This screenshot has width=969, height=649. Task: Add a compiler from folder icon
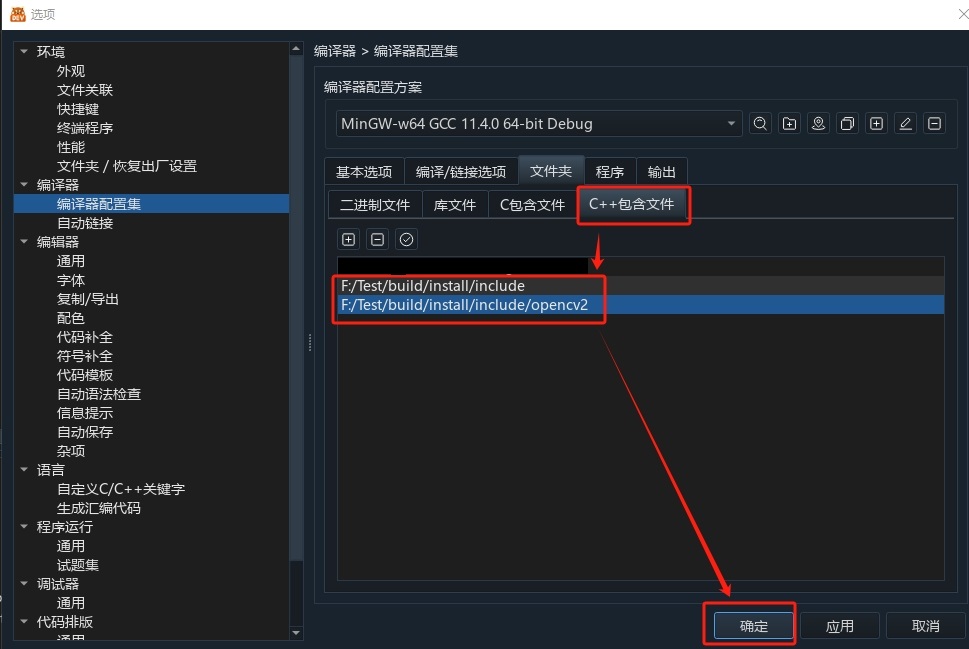point(789,122)
